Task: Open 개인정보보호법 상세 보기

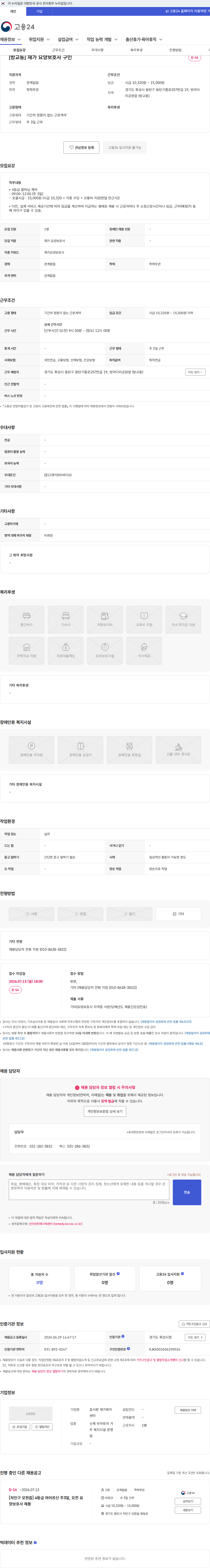Action: [105, 1111]
